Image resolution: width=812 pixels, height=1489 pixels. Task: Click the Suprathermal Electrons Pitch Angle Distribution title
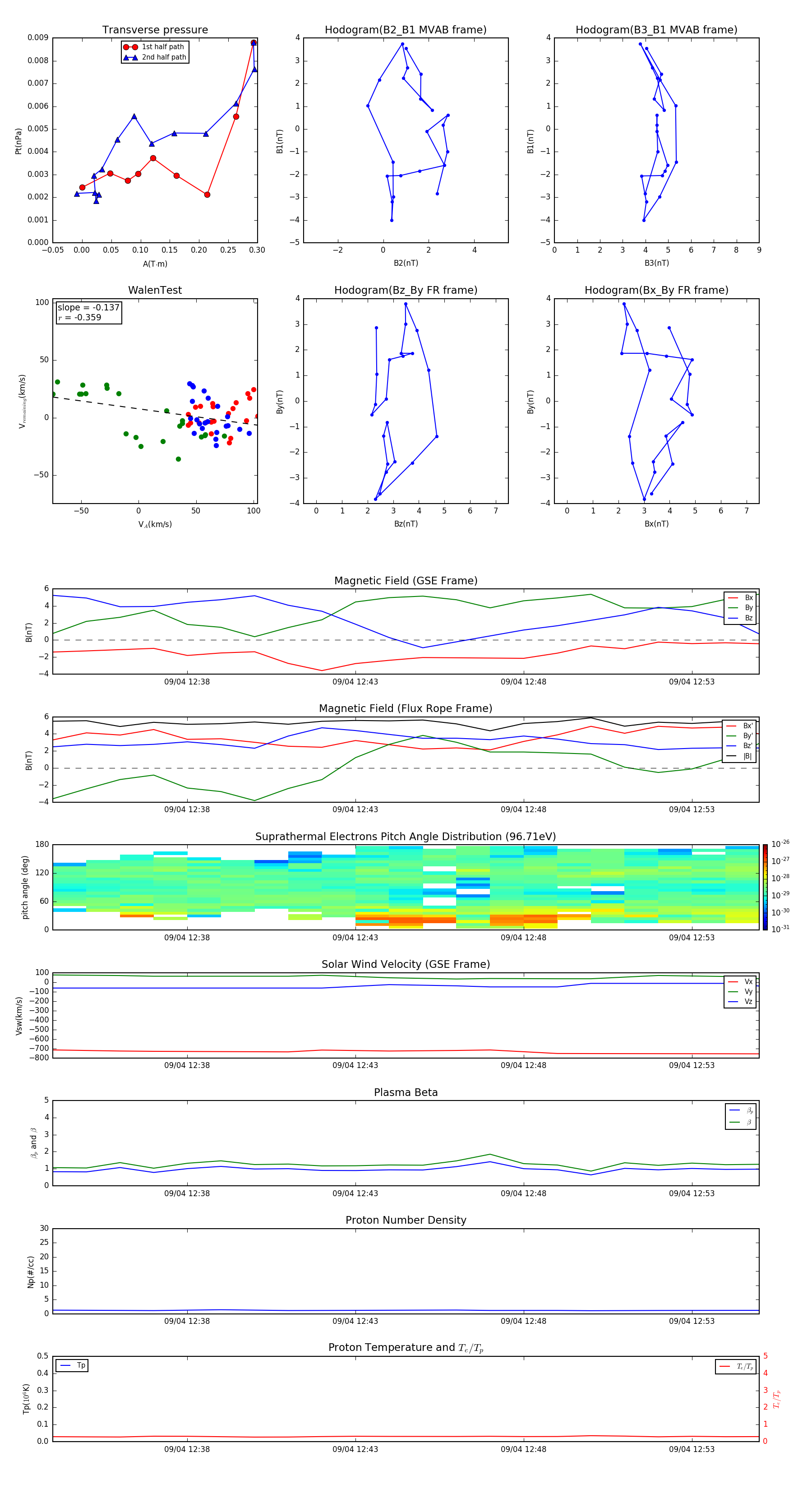pyautogui.click(x=406, y=837)
